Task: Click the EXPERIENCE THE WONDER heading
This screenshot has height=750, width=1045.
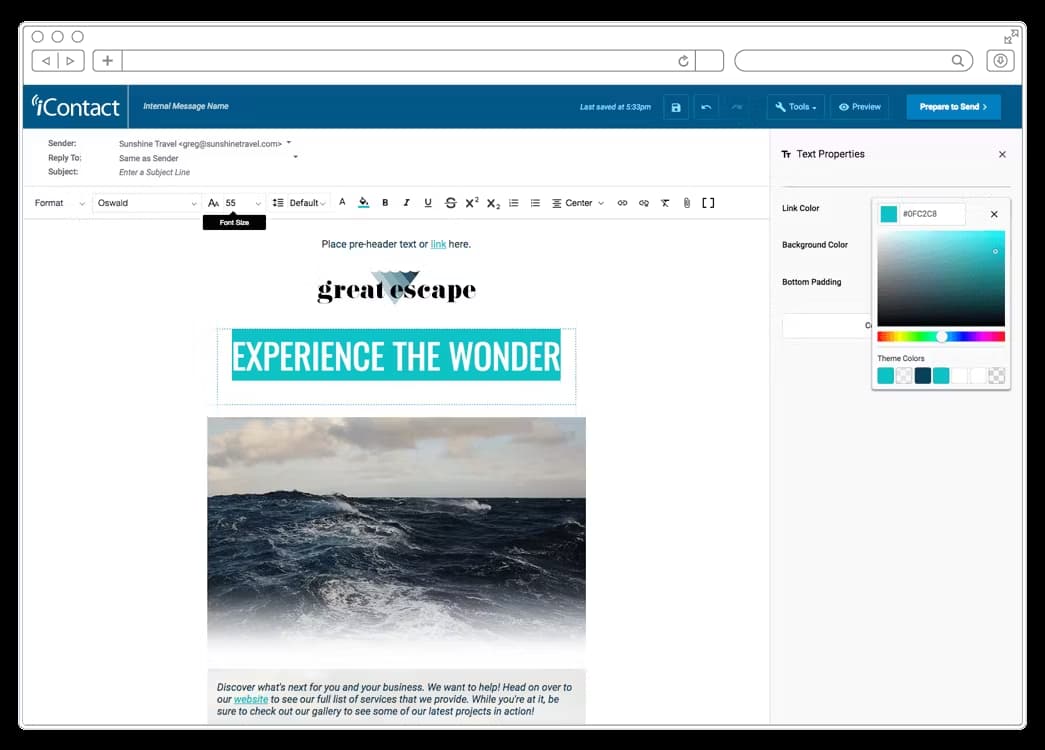Action: 396,355
